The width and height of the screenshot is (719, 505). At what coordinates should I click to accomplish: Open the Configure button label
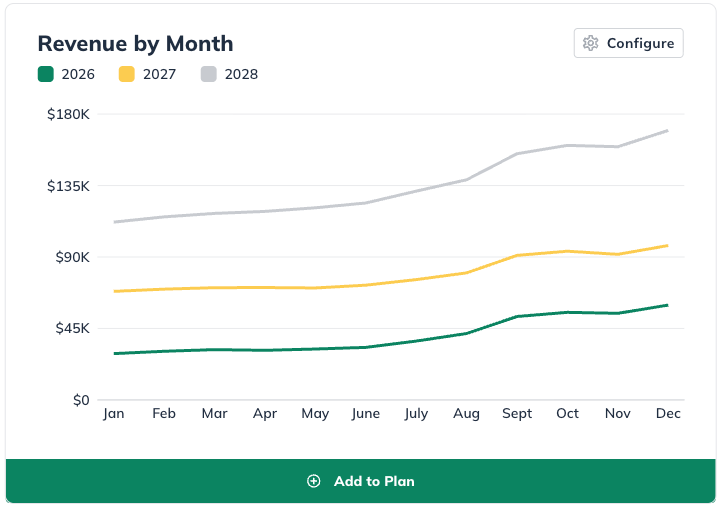pos(641,43)
